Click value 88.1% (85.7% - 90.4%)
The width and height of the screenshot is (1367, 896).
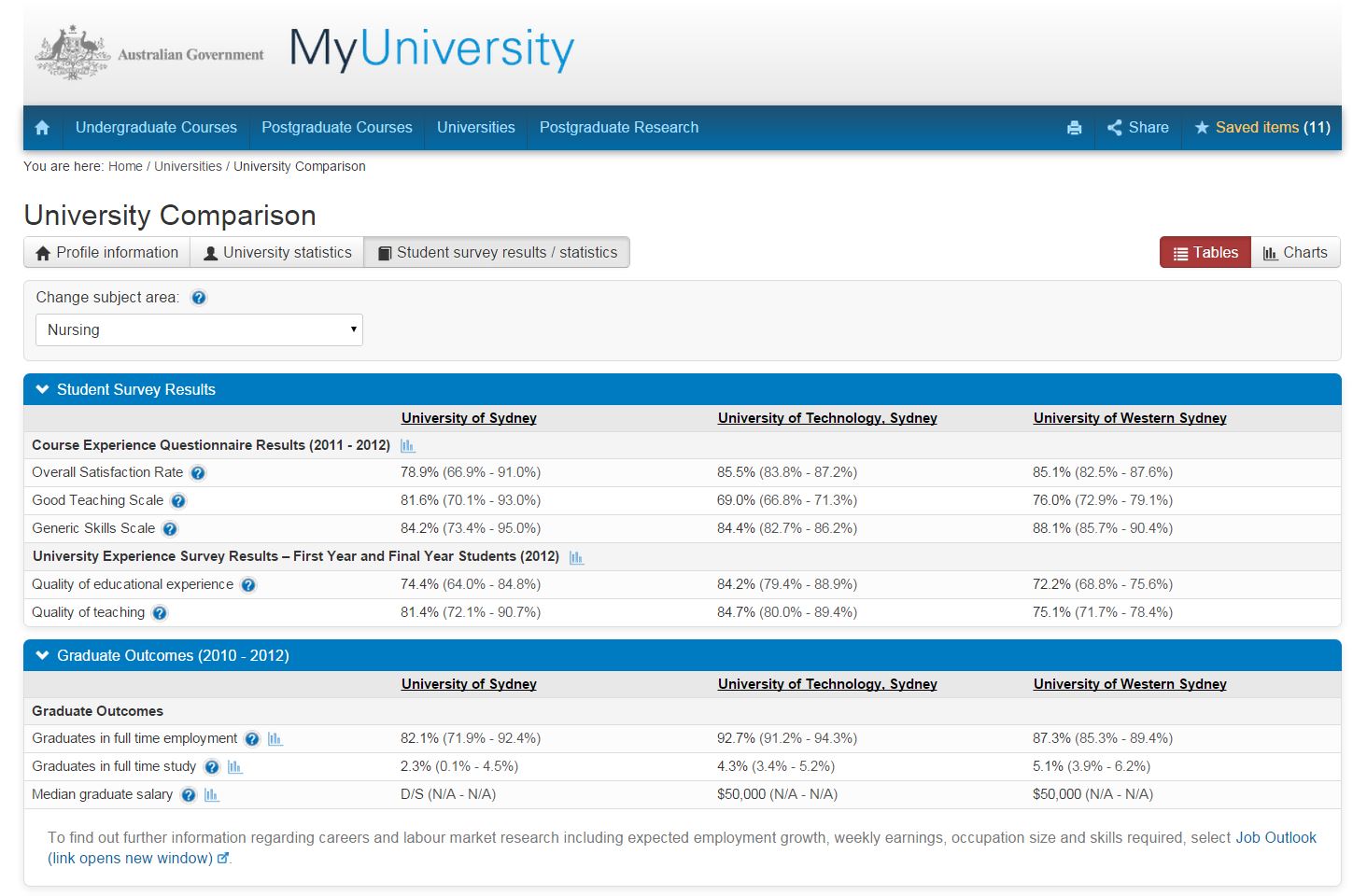(1103, 528)
